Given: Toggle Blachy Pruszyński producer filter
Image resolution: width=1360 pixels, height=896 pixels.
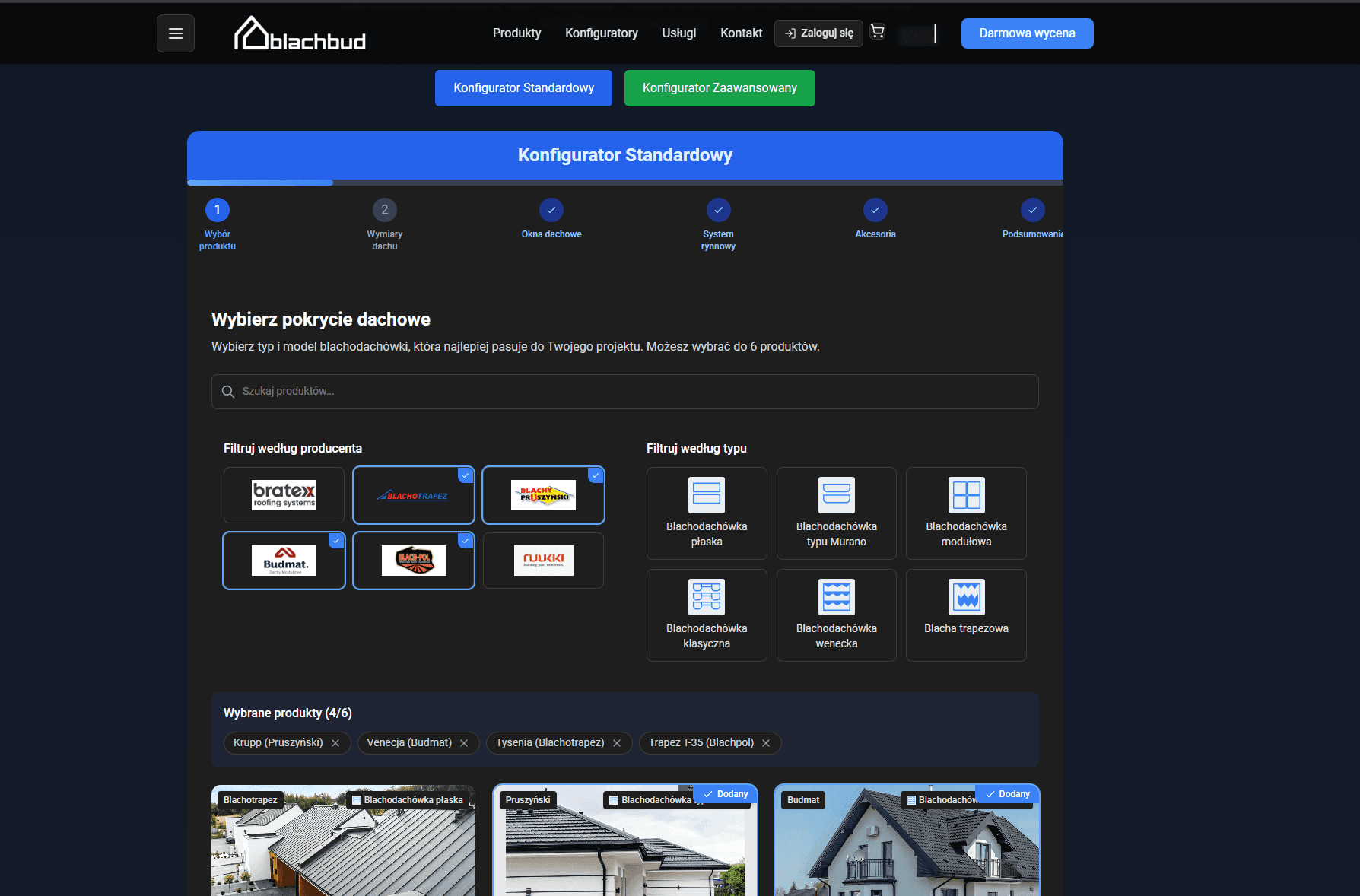Looking at the screenshot, I should coord(544,495).
